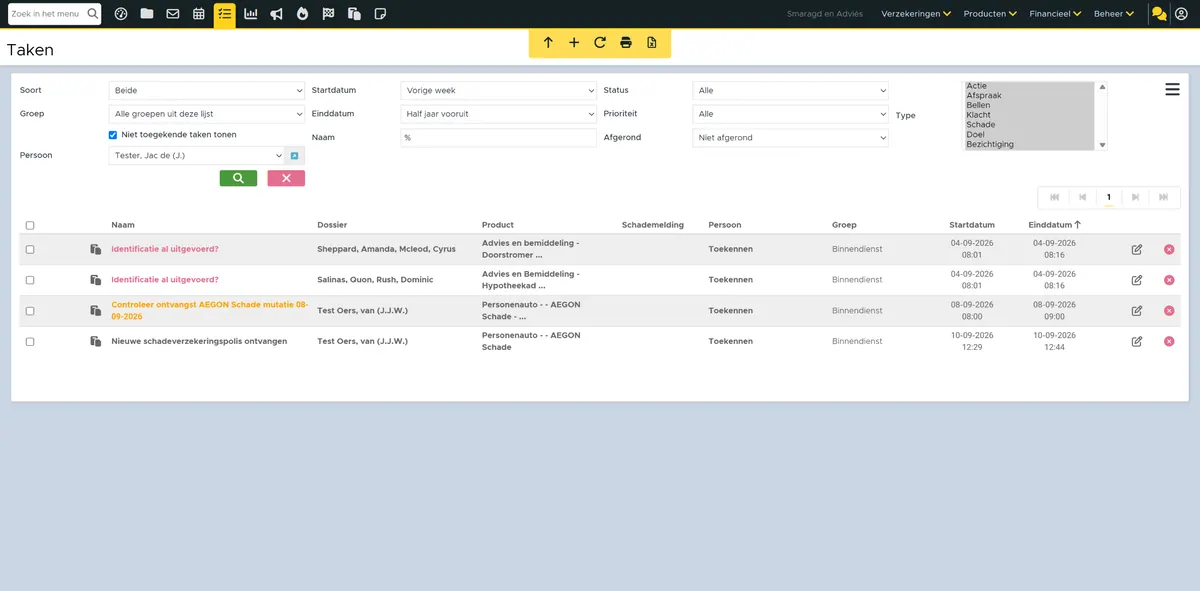Export tasks to Excel file icon
The image size is (1200, 591).
[x=652, y=43]
